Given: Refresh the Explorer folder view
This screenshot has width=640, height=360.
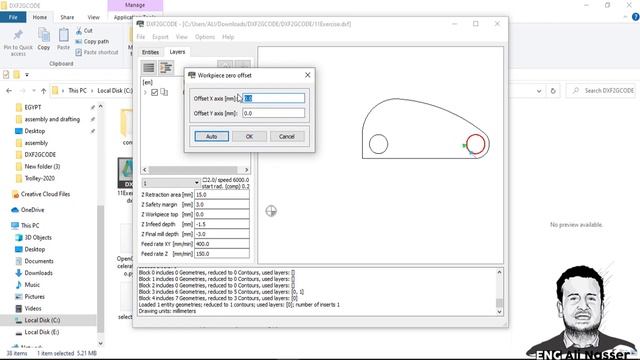Looking at the screenshot, I should coord(553,91).
